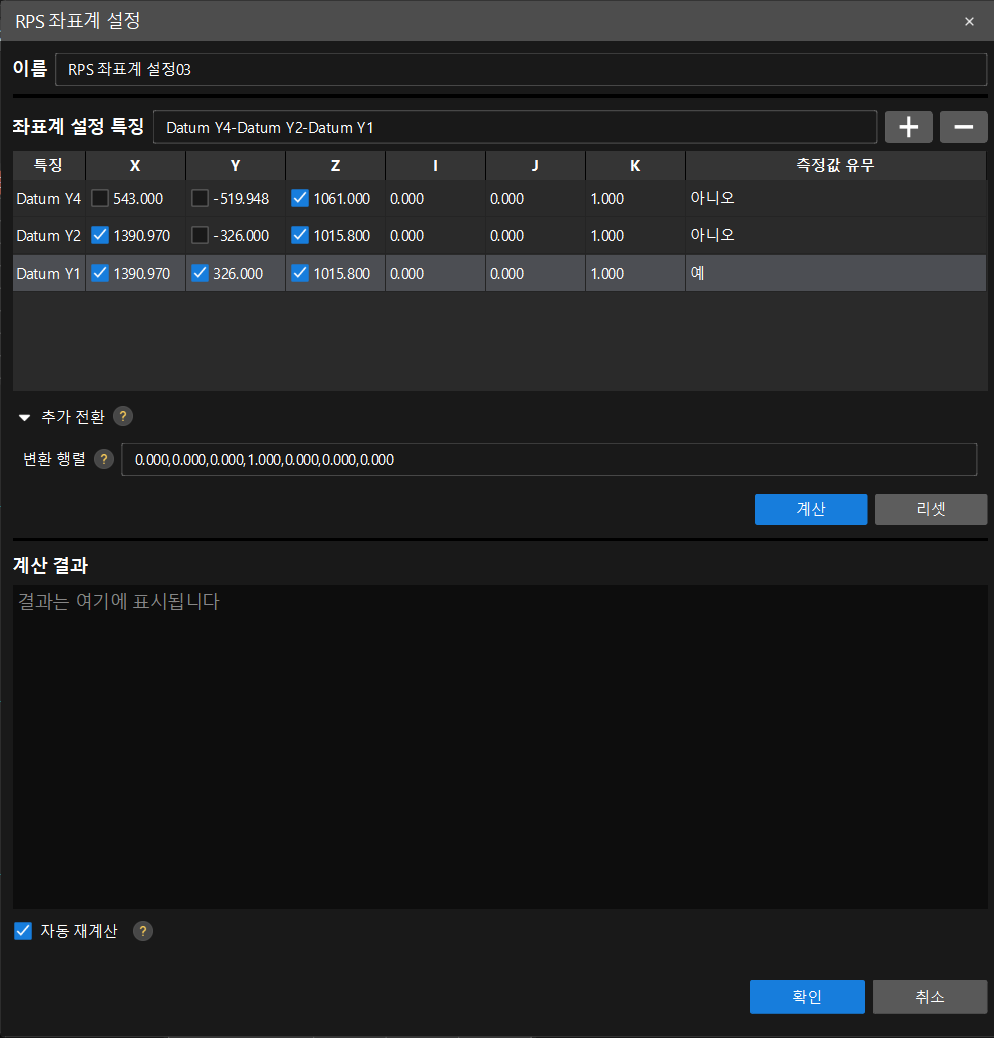Click the Y value -326.000
The height and width of the screenshot is (1038, 994).
click(x=241, y=236)
